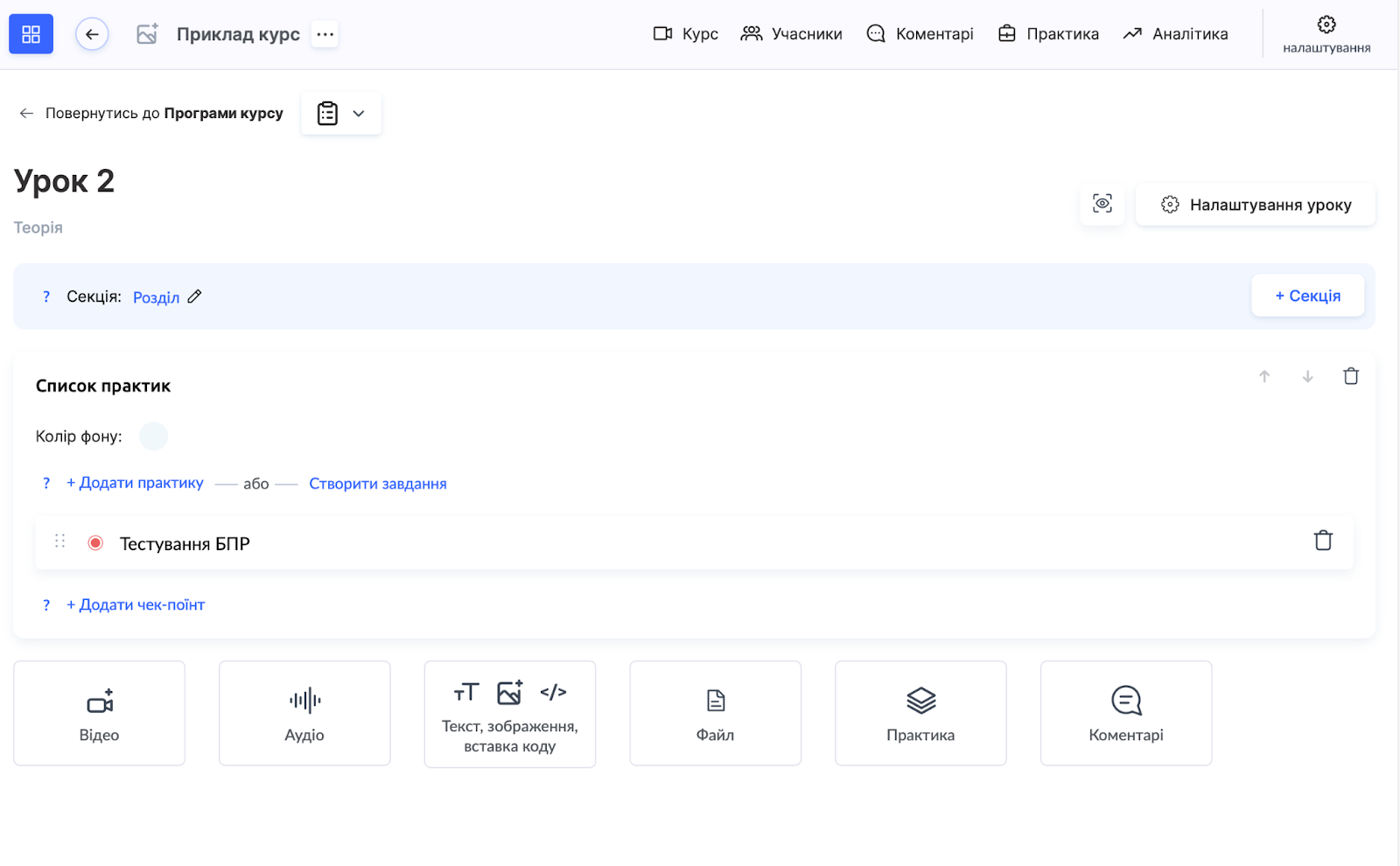Add a Відео block
The width and height of the screenshot is (1400, 866).
pyautogui.click(x=99, y=713)
